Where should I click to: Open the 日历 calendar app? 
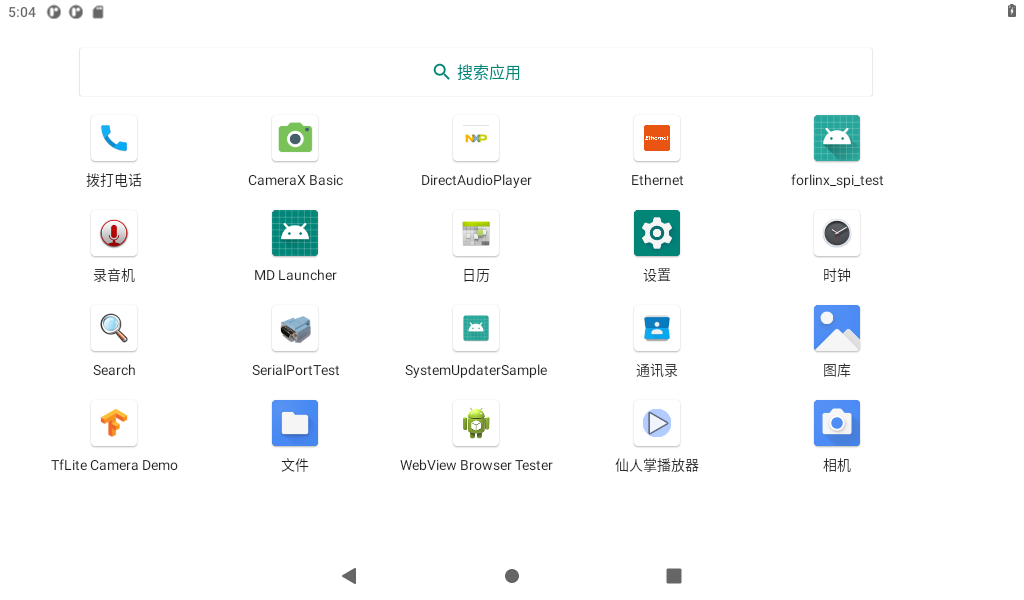point(476,233)
